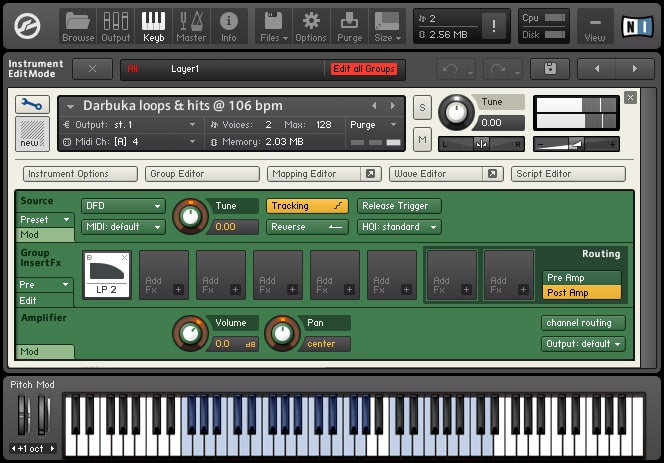Open the Purge menu in the toolbar

click(349, 26)
